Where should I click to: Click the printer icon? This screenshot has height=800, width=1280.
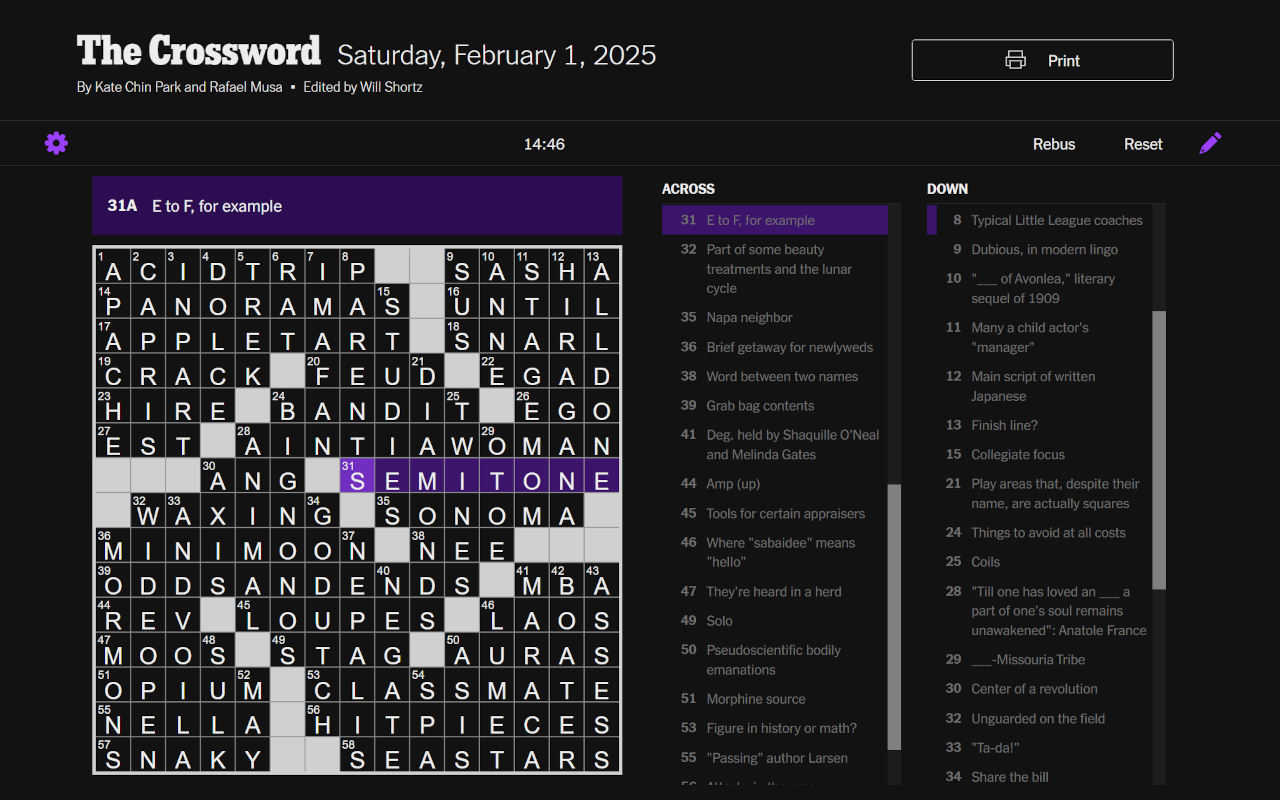click(x=1015, y=60)
